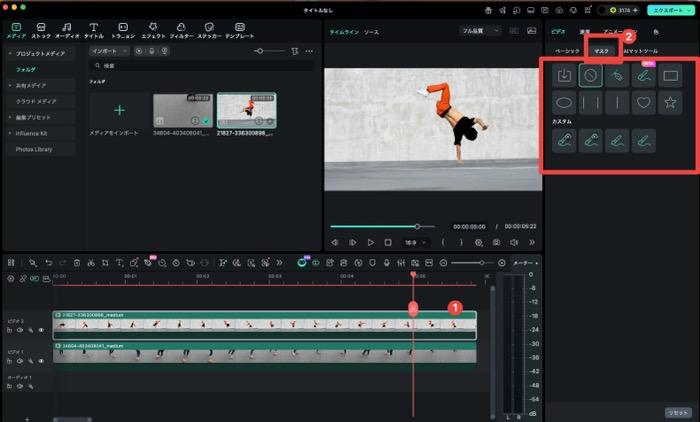Open the タイトル titles tab
This screenshot has height=422, width=700.
(x=93, y=30)
